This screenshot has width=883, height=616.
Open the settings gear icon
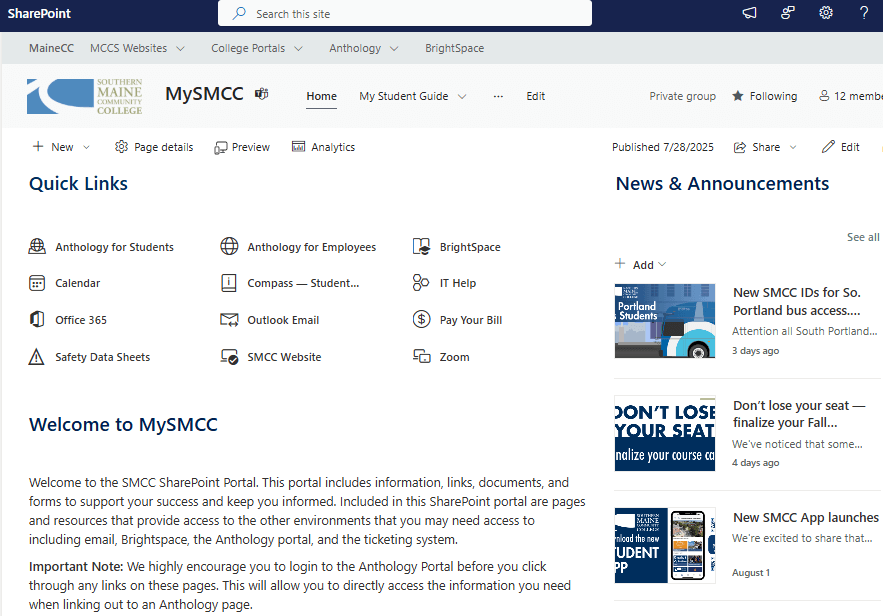pos(826,13)
